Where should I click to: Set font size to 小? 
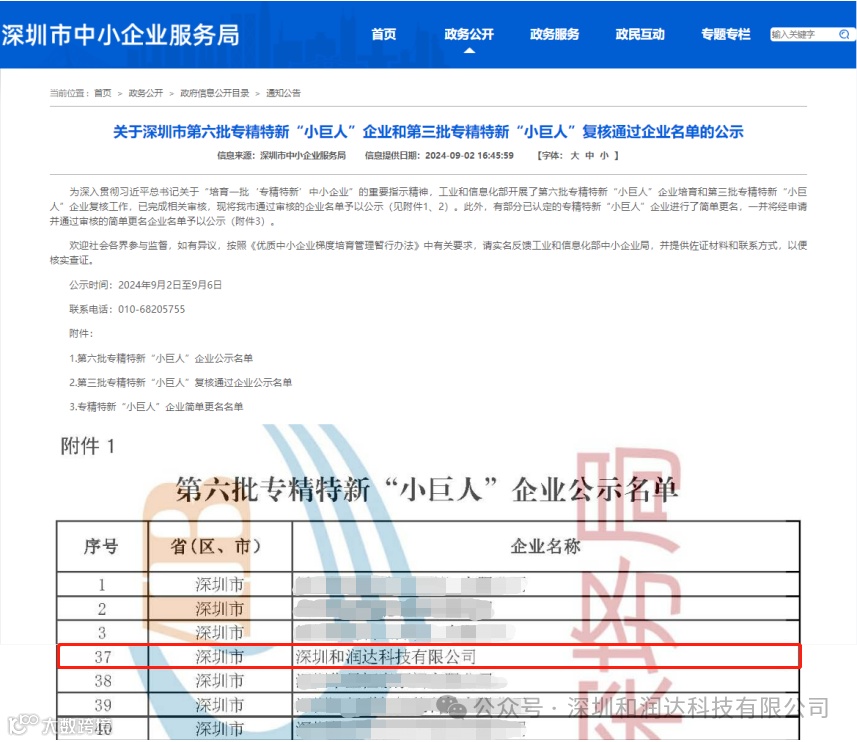604,156
